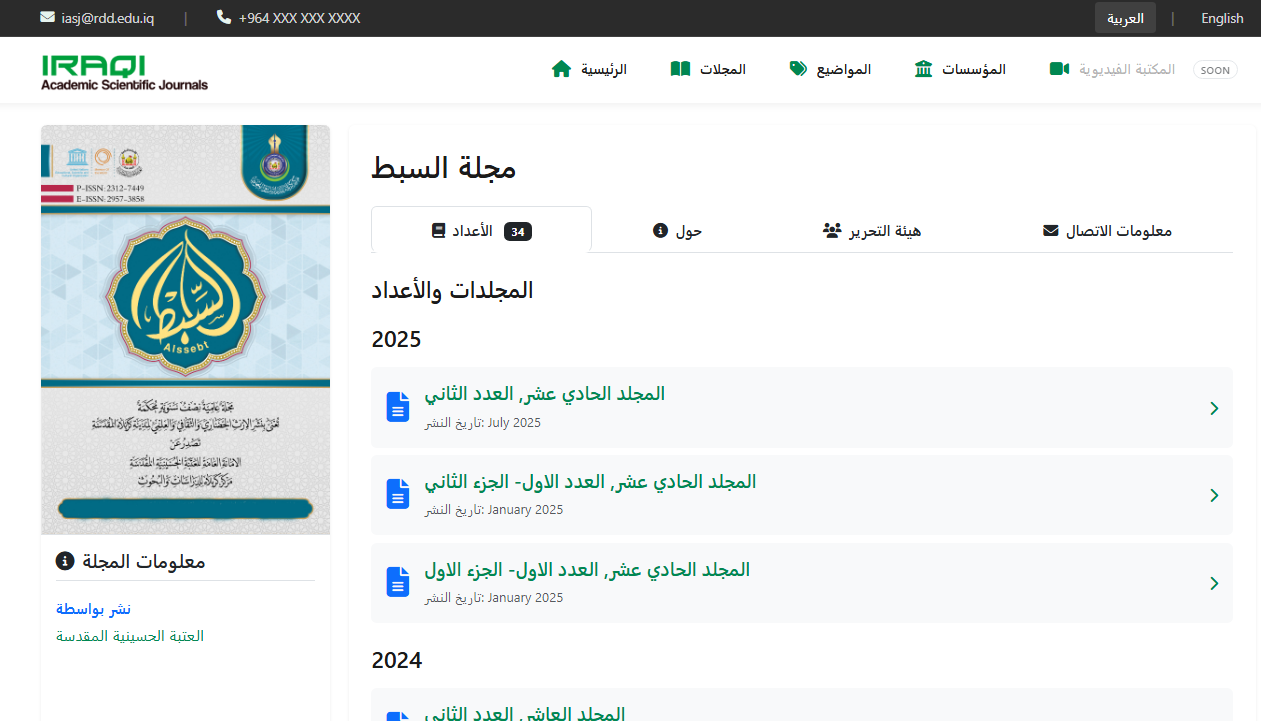This screenshot has width=1261, height=721.
Task: Click the document icon beside the July 2025 issue
Action: tap(397, 407)
